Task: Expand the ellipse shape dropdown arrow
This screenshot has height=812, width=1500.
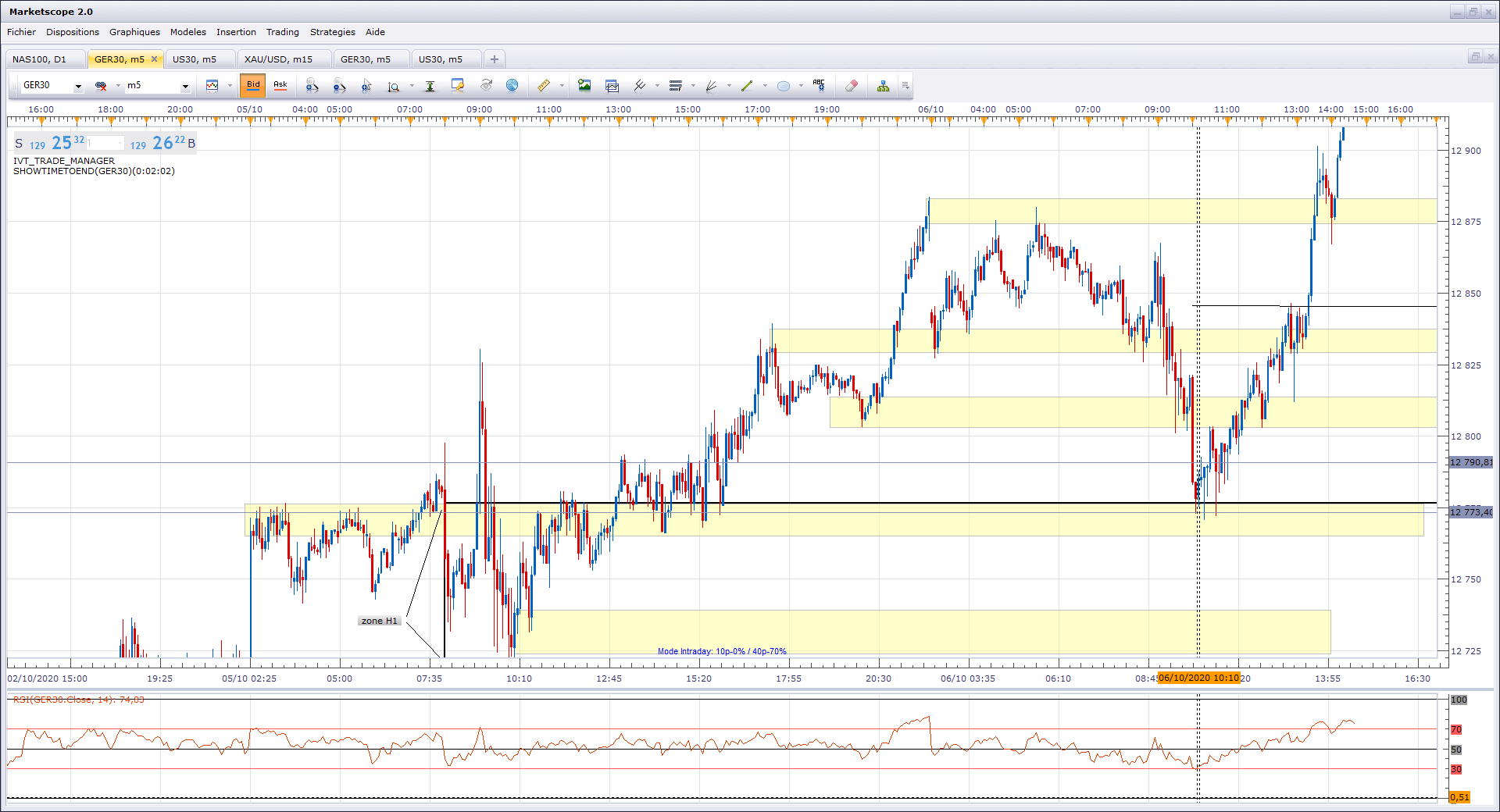Action: pyautogui.click(x=801, y=86)
